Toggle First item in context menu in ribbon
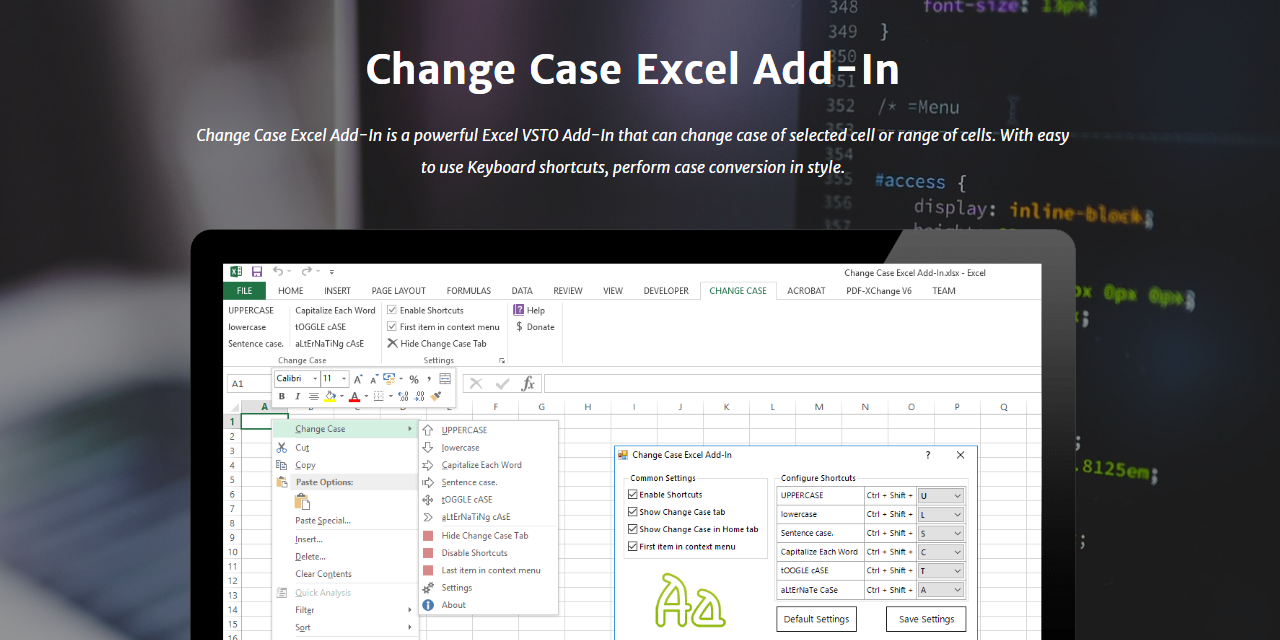This screenshot has width=1280, height=640. (x=392, y=327)
